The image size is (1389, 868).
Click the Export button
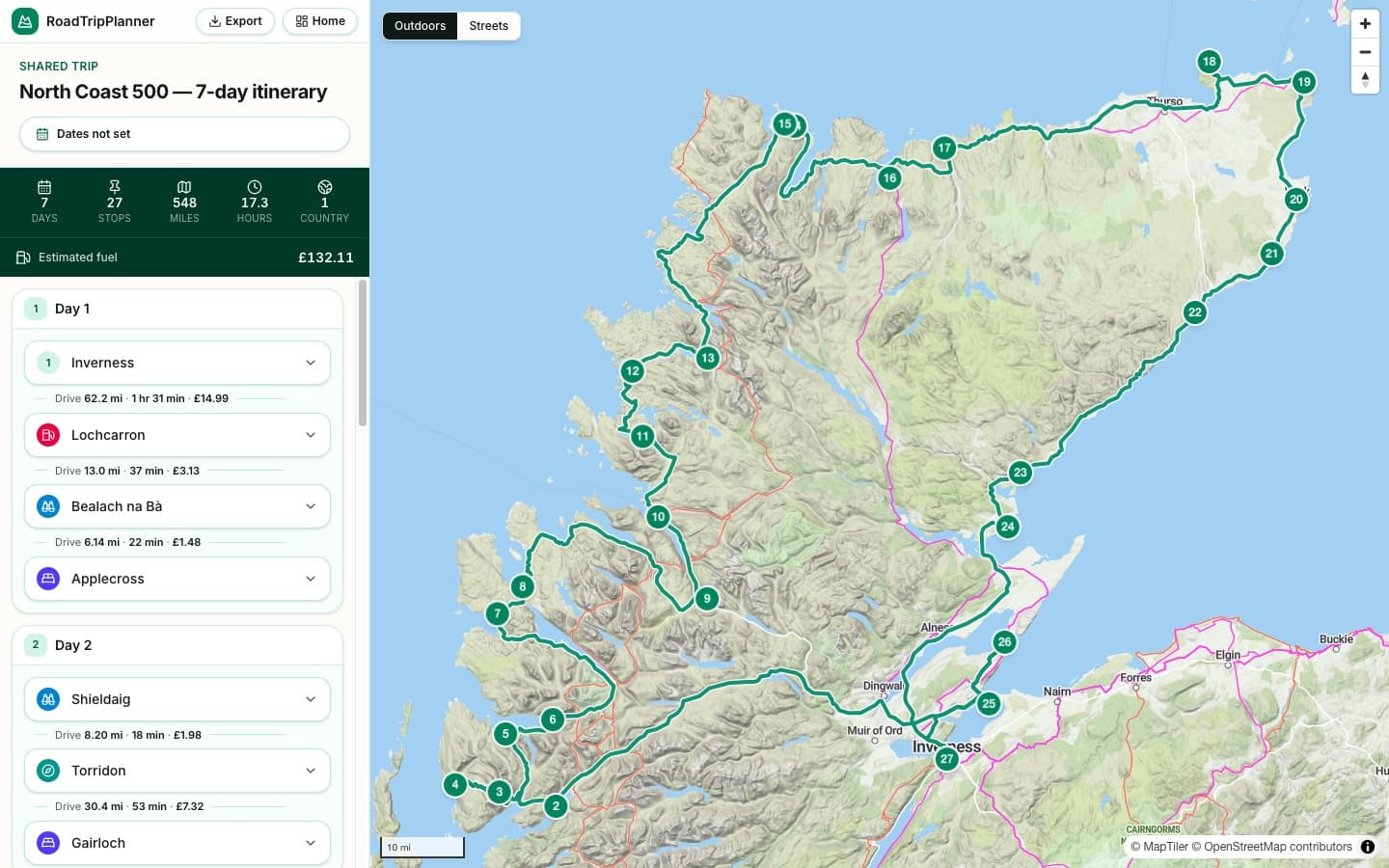(x=235, y=21)
